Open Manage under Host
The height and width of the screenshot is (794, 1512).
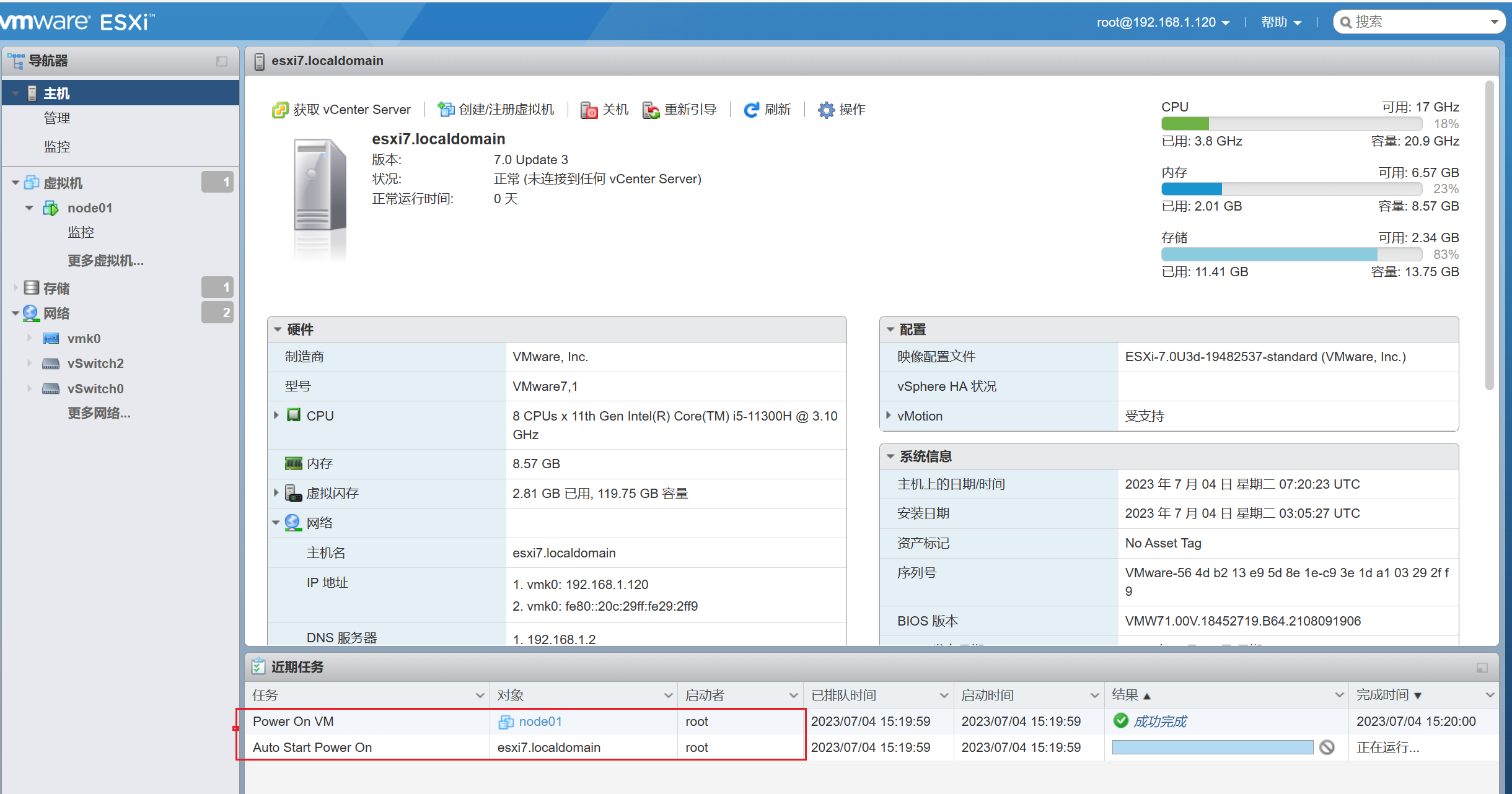[x=57, y=118]
